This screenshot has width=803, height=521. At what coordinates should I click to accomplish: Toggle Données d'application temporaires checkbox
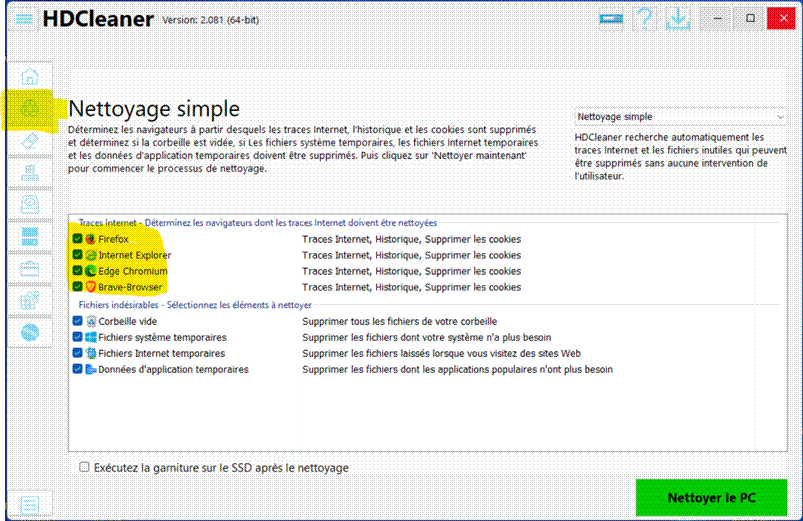pyautogui.click(x=77, y=369)
